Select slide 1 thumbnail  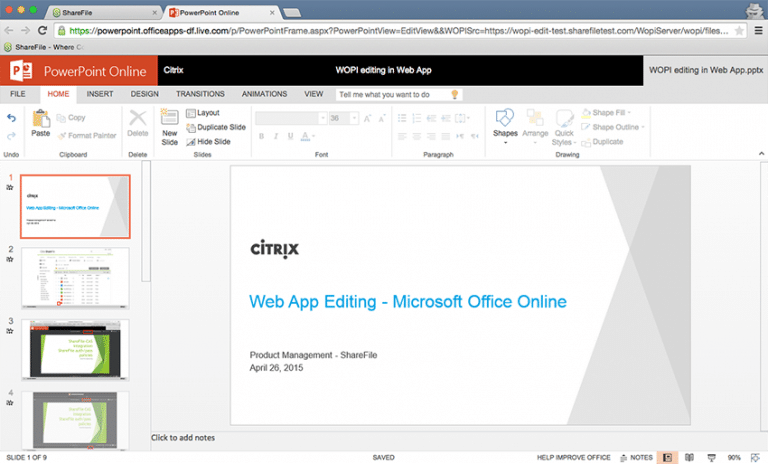point(75,207)
